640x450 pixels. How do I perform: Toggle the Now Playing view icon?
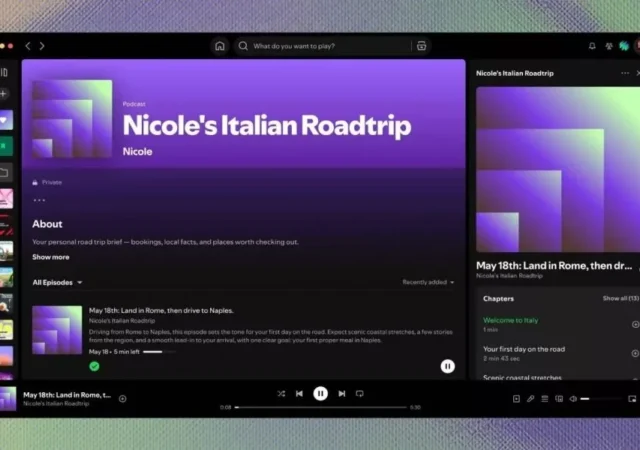516,399
